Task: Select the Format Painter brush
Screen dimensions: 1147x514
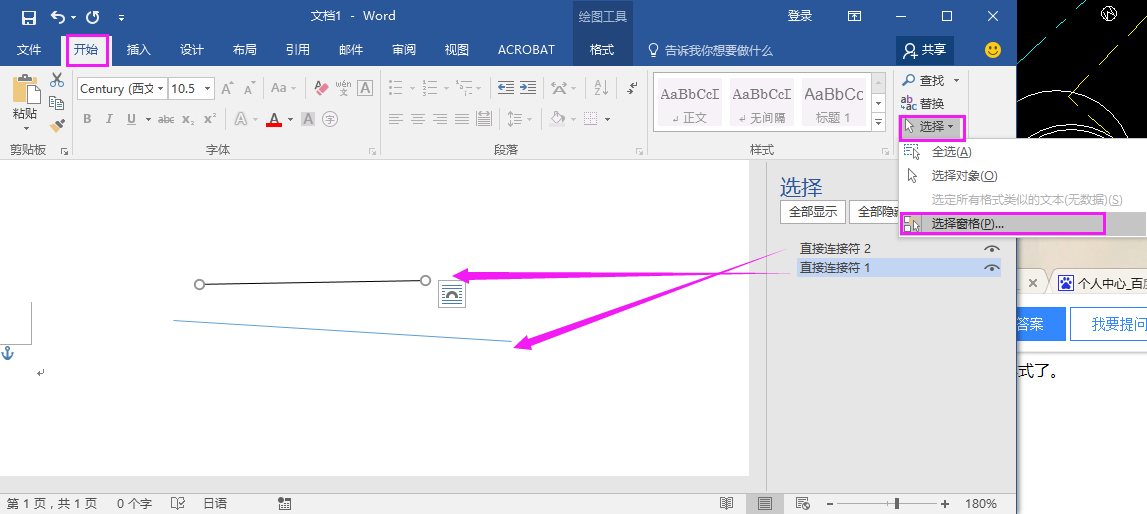Action: pos(57,125)
